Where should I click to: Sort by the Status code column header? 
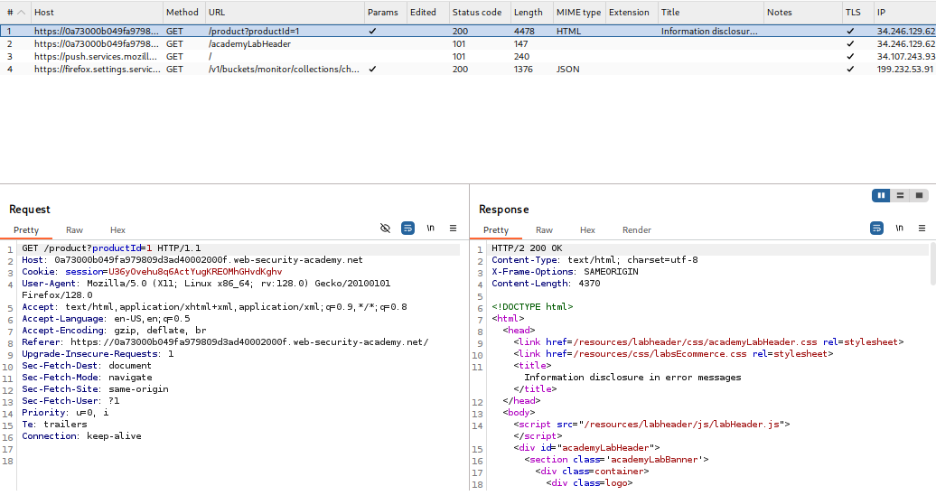476,12
